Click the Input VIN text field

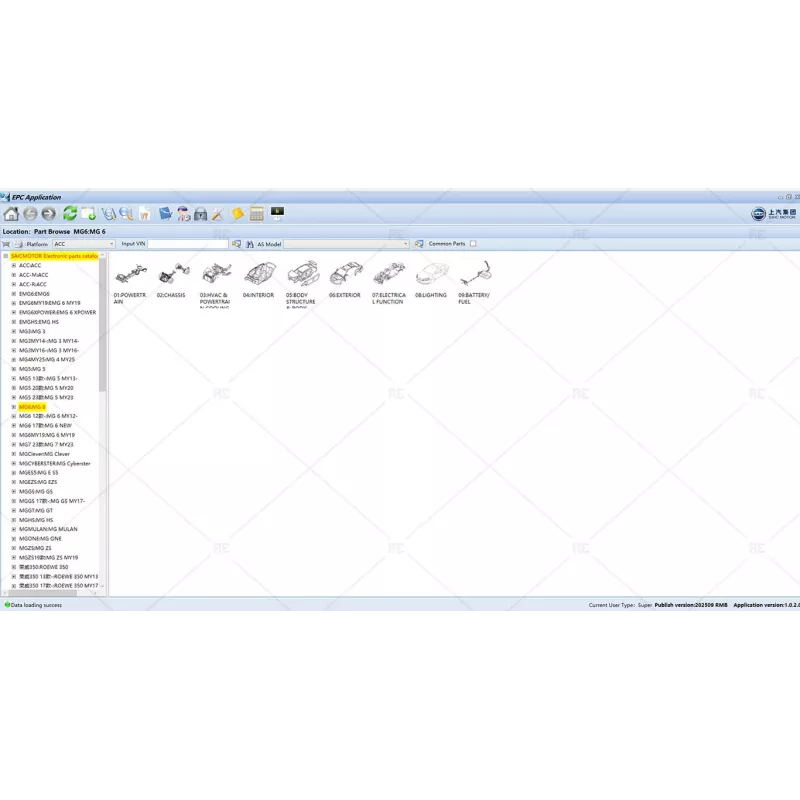pyautogui.click(x=190, y=243)
